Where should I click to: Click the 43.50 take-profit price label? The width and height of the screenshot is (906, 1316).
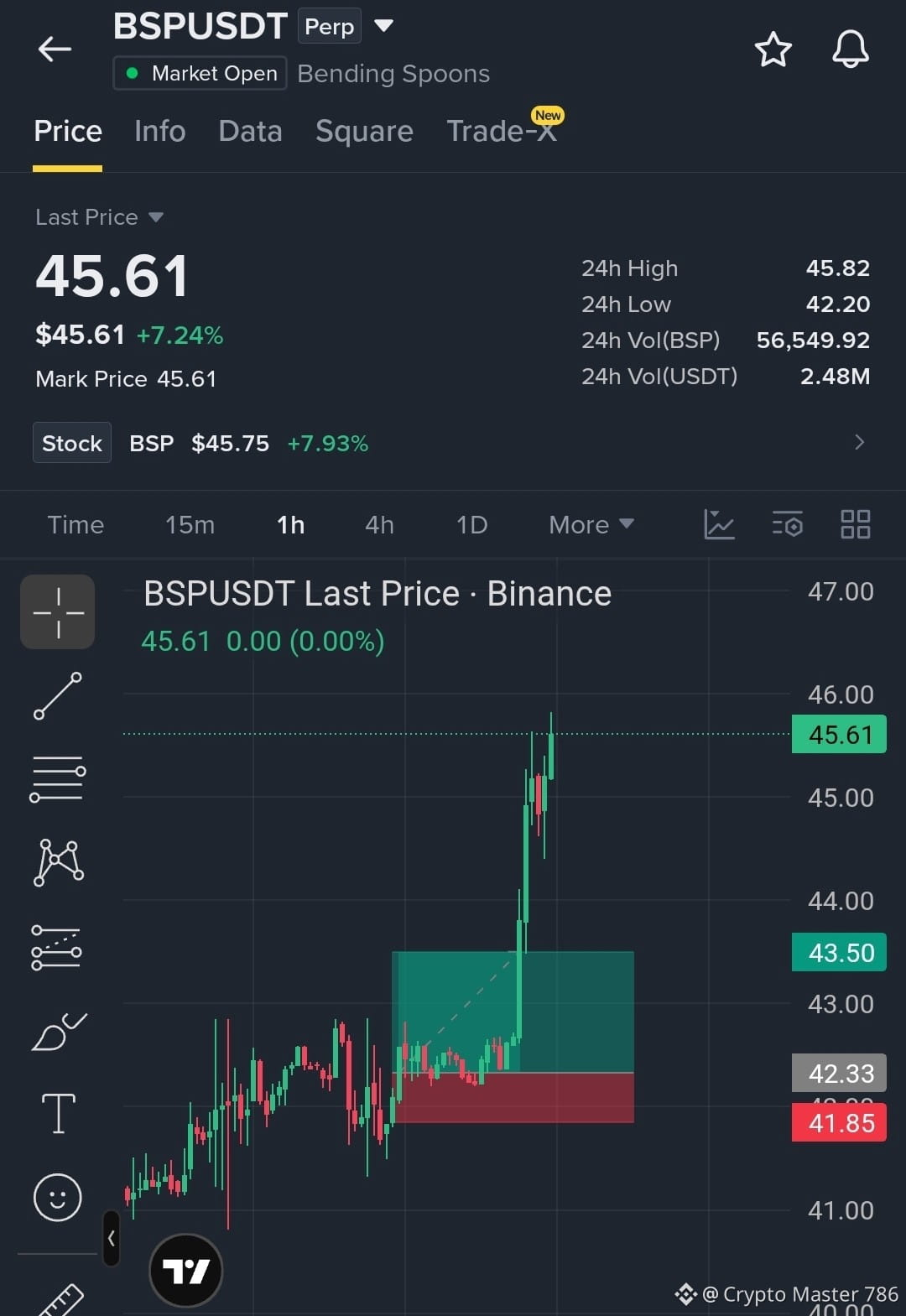tap(839, 953)
